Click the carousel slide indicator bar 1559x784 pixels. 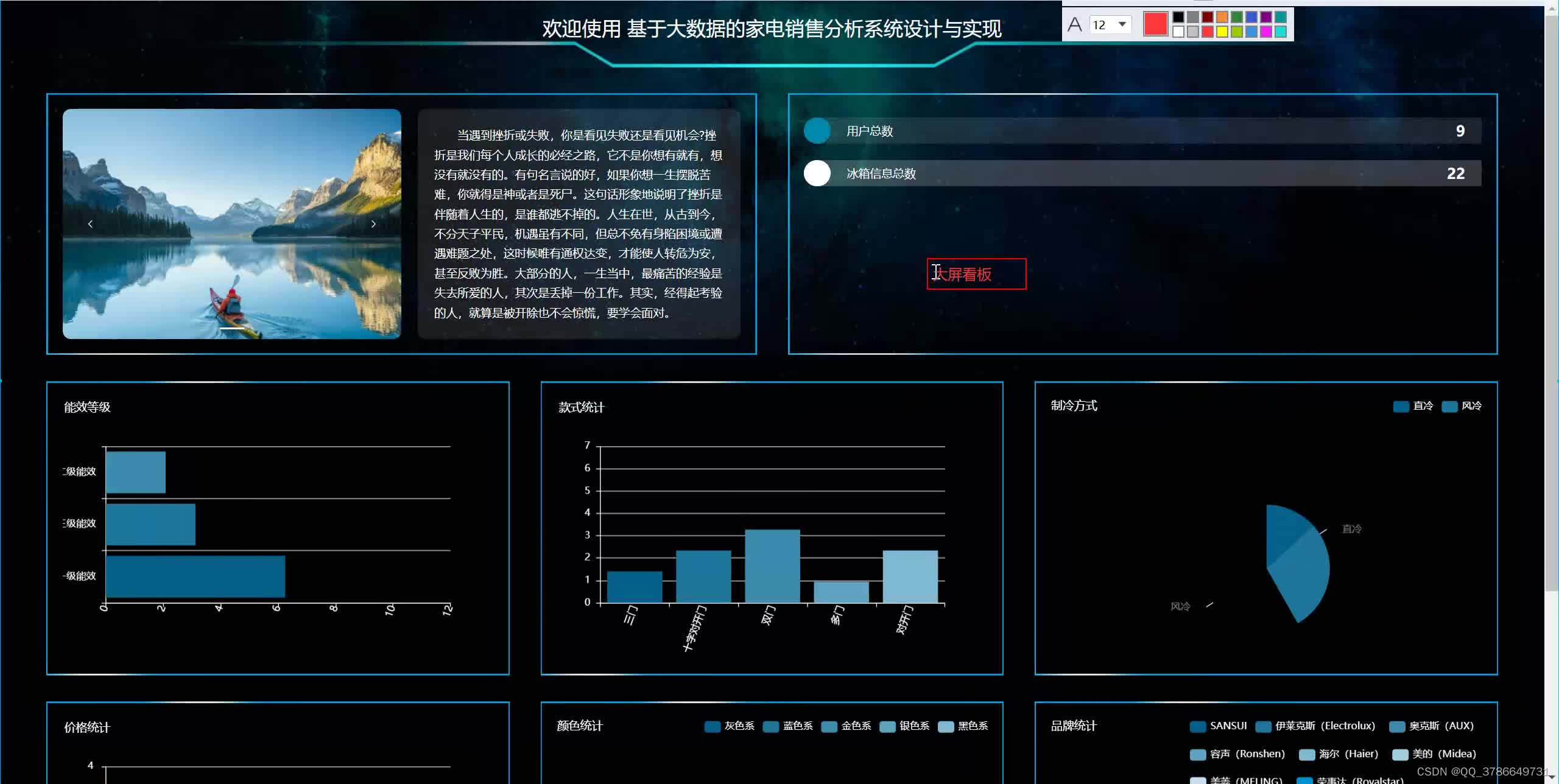[x=232, y=328]
